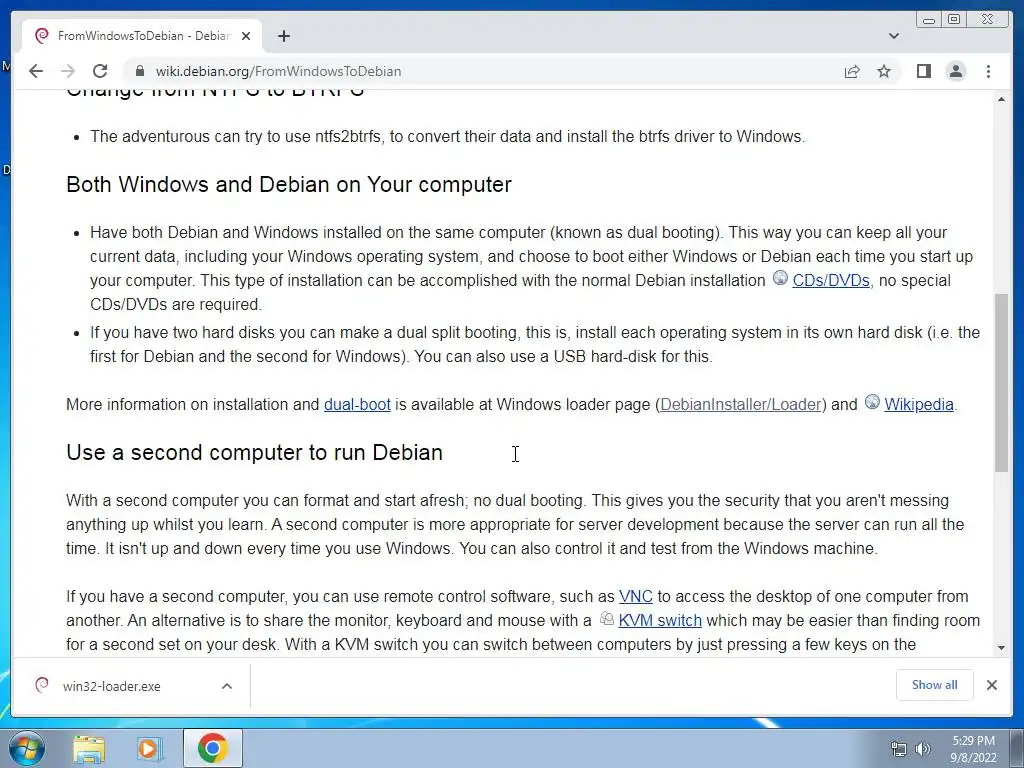Reload the current page
Screen dimensions: 1024x768
click(x=100, y=71)
